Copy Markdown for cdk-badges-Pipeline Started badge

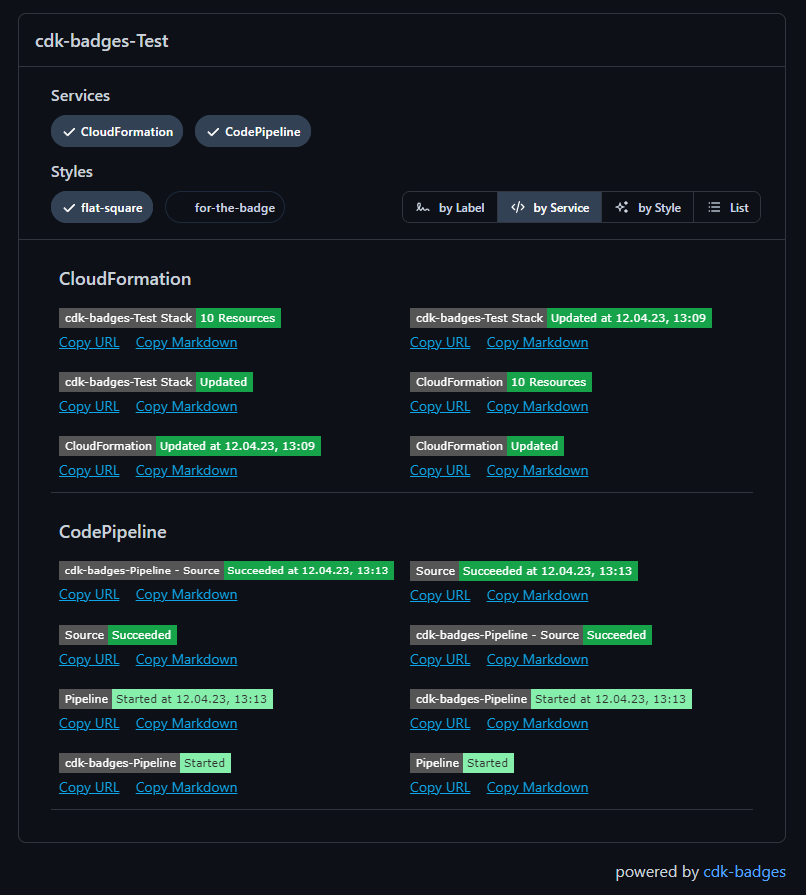pyautogui.click(x=186, y=787)
